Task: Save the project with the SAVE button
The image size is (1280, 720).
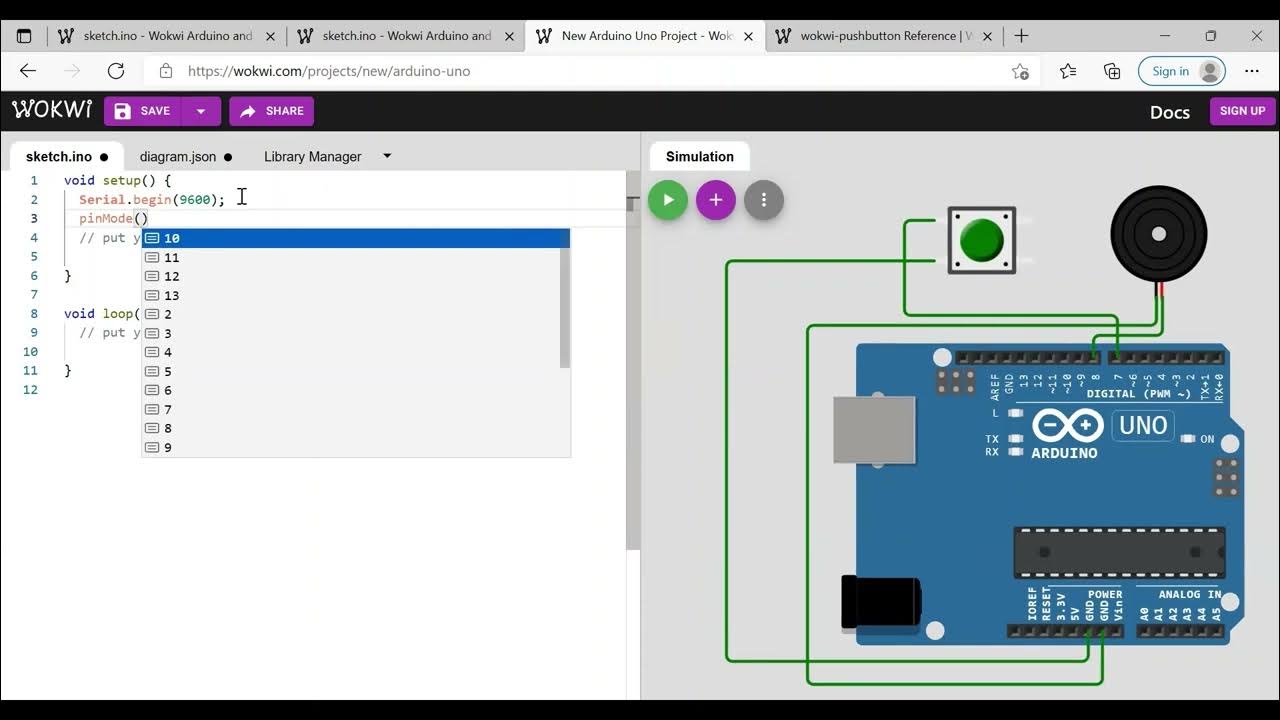Action: (x=144, y=111)
